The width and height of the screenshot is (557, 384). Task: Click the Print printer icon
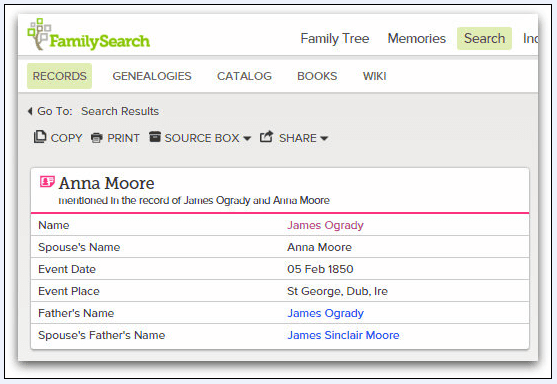[97, 137]
